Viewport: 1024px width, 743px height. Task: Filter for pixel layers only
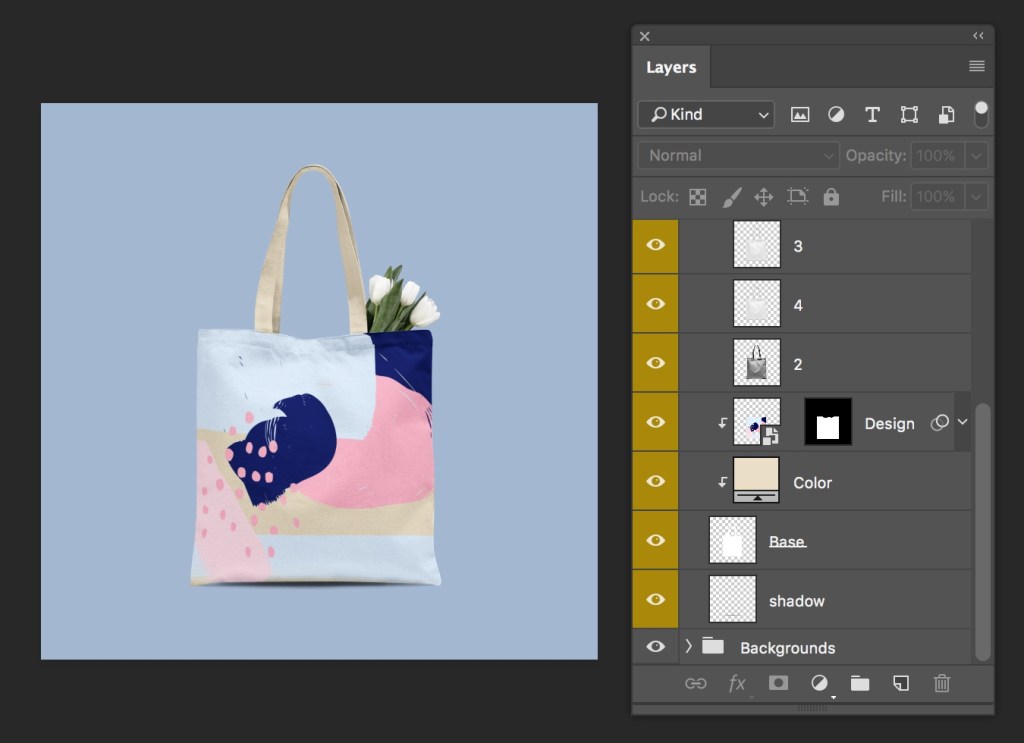click(800, 114)
